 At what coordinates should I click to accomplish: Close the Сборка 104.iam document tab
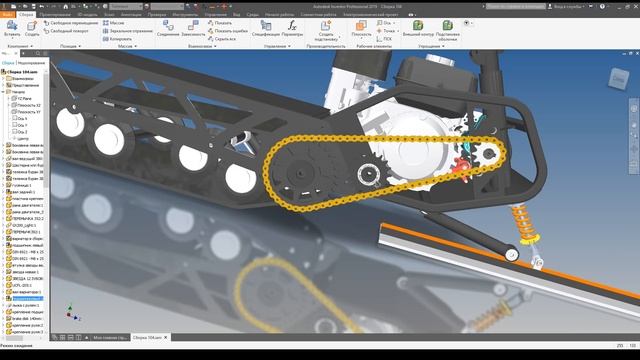pyautogui.click(x=166, y=338)
